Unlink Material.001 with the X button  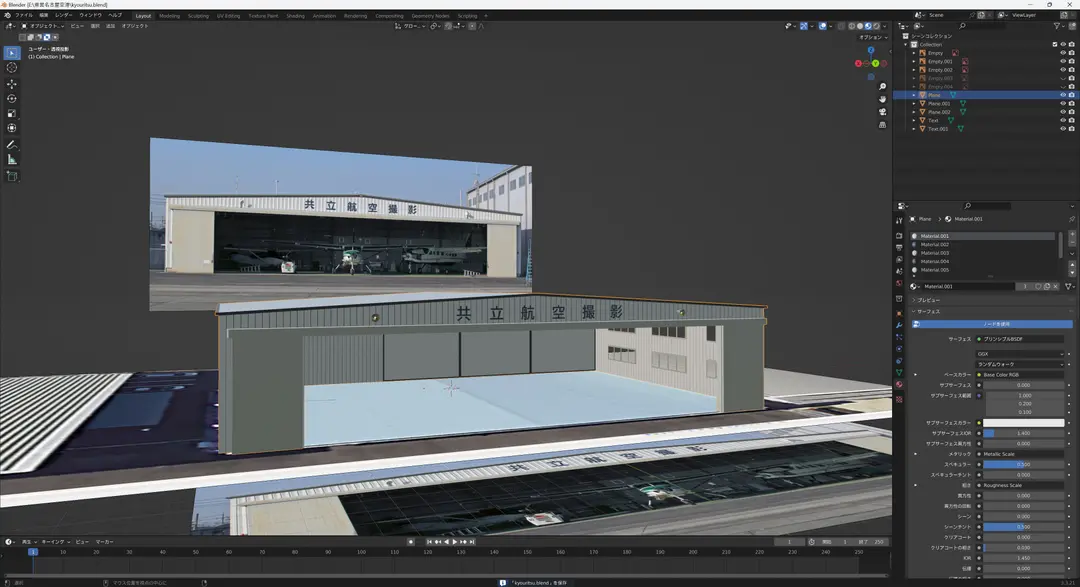pyautogui.click(x=1055, y=287)
